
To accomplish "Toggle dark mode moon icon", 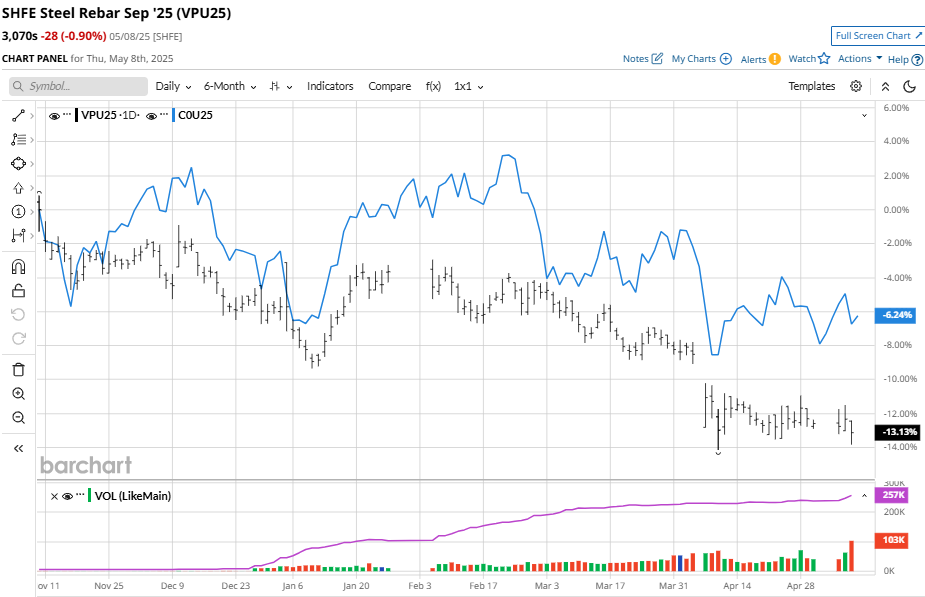I will click(910, 87).
